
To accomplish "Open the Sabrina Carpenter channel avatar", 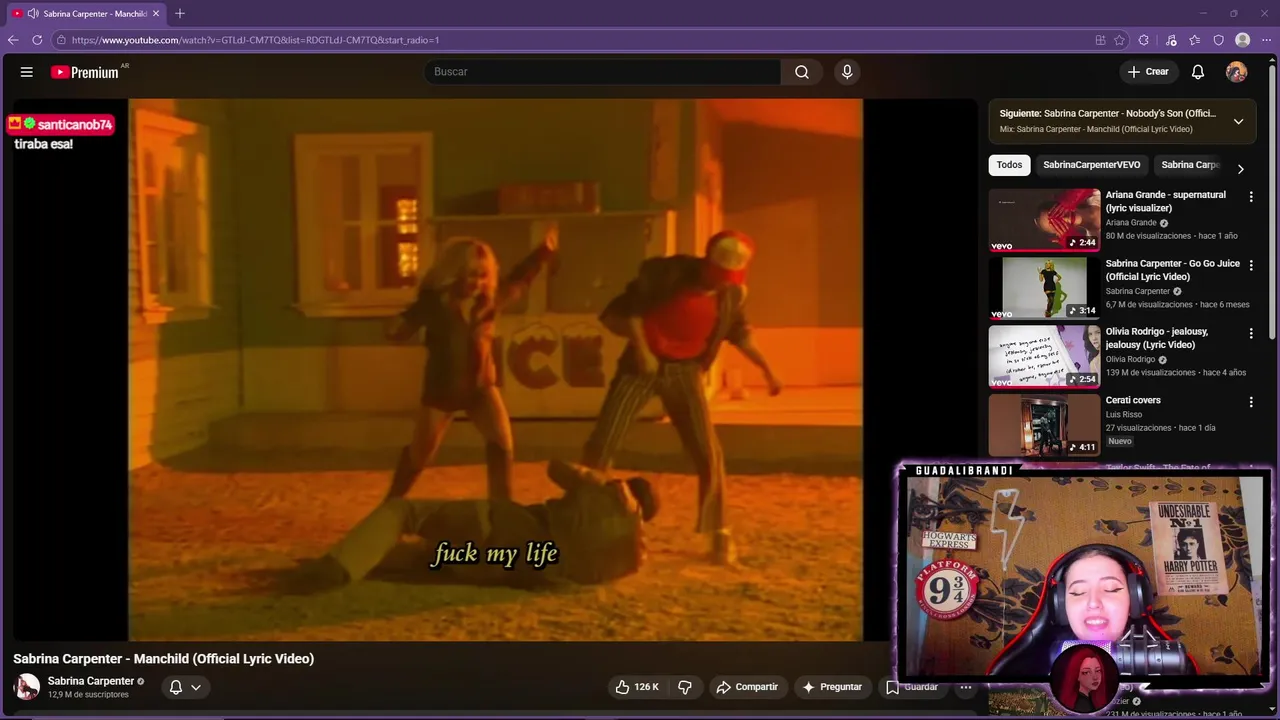I will tap(27, 687).
